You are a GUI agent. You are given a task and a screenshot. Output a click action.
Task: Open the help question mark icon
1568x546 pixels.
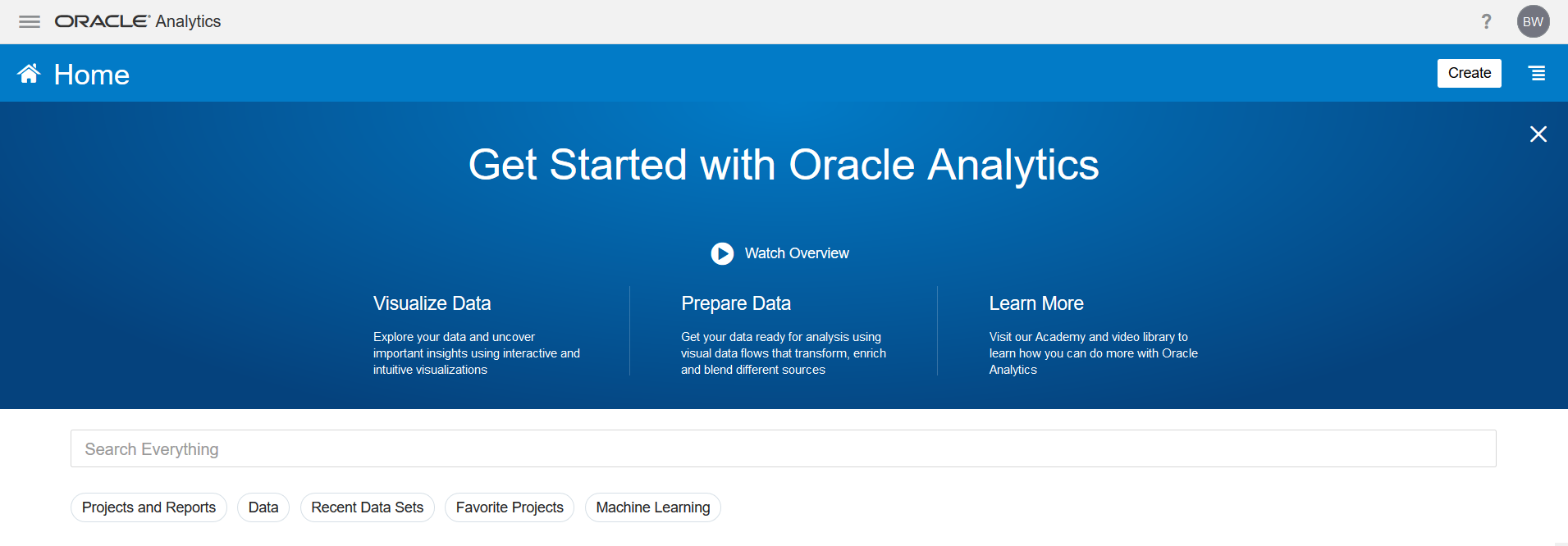click(1486, 21)
